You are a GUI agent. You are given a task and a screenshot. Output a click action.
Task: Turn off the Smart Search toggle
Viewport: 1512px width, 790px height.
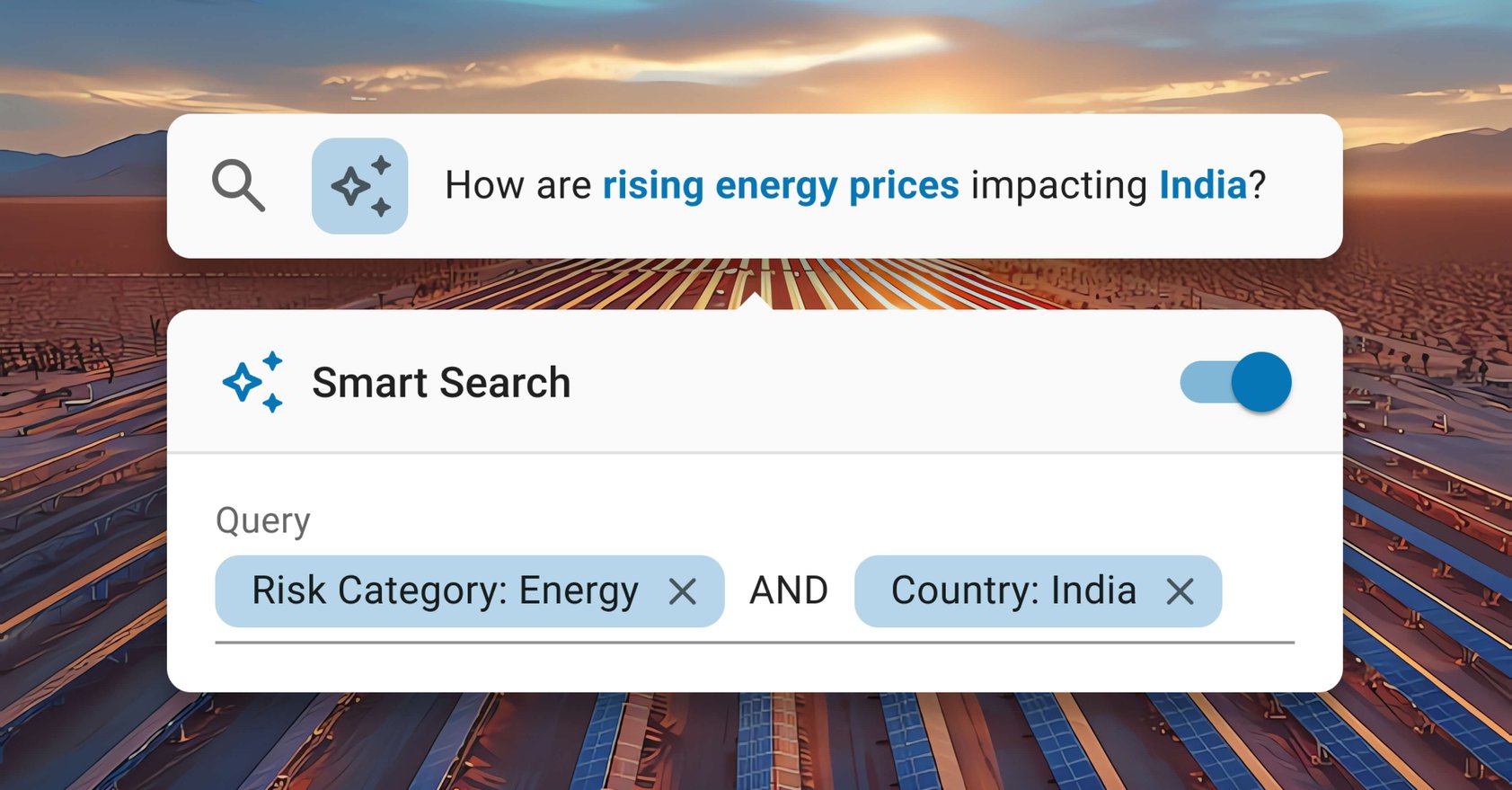1236,382
